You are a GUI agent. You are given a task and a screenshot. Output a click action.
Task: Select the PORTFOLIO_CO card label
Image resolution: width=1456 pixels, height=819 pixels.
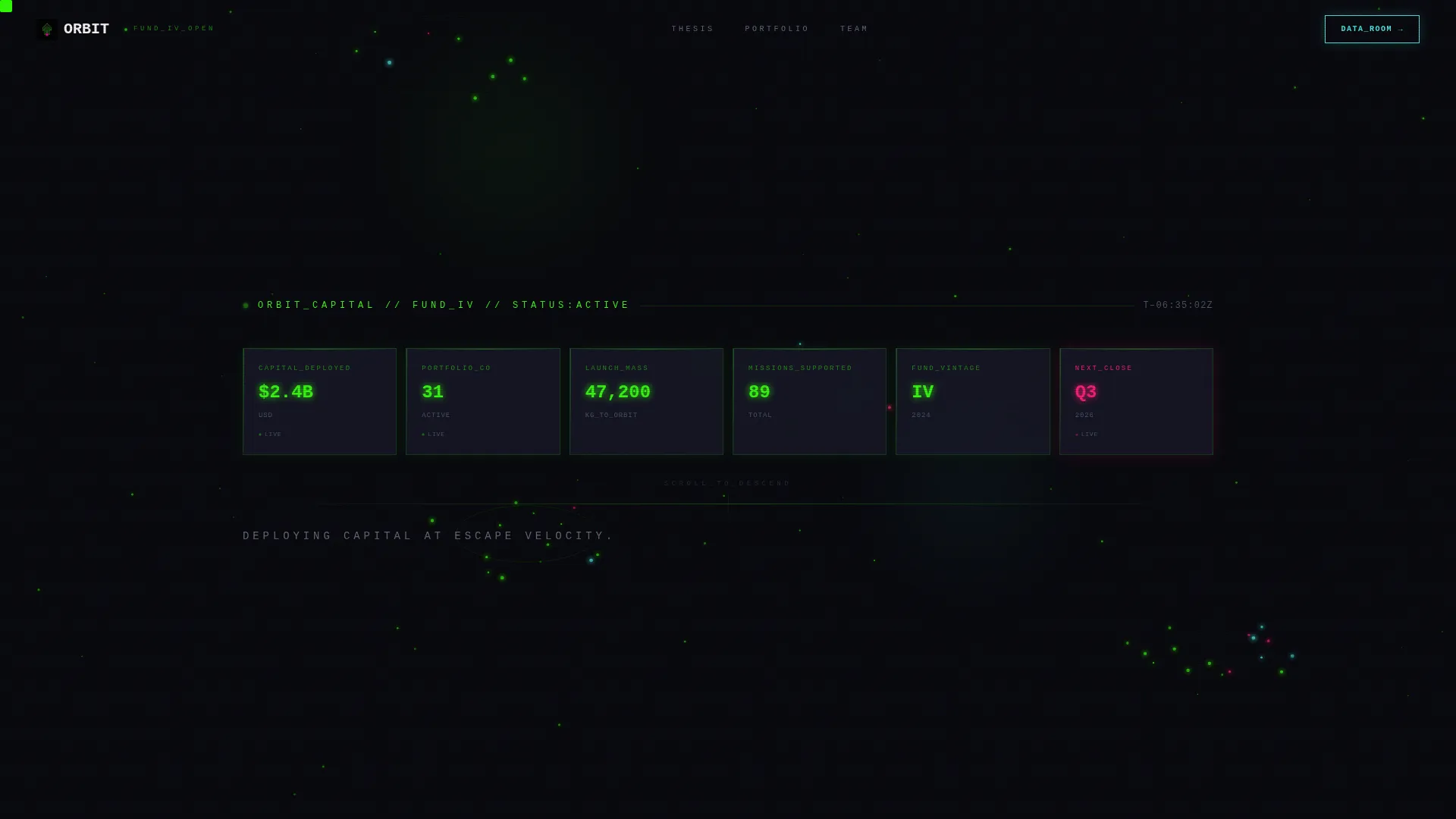click(x=457, y=368)
